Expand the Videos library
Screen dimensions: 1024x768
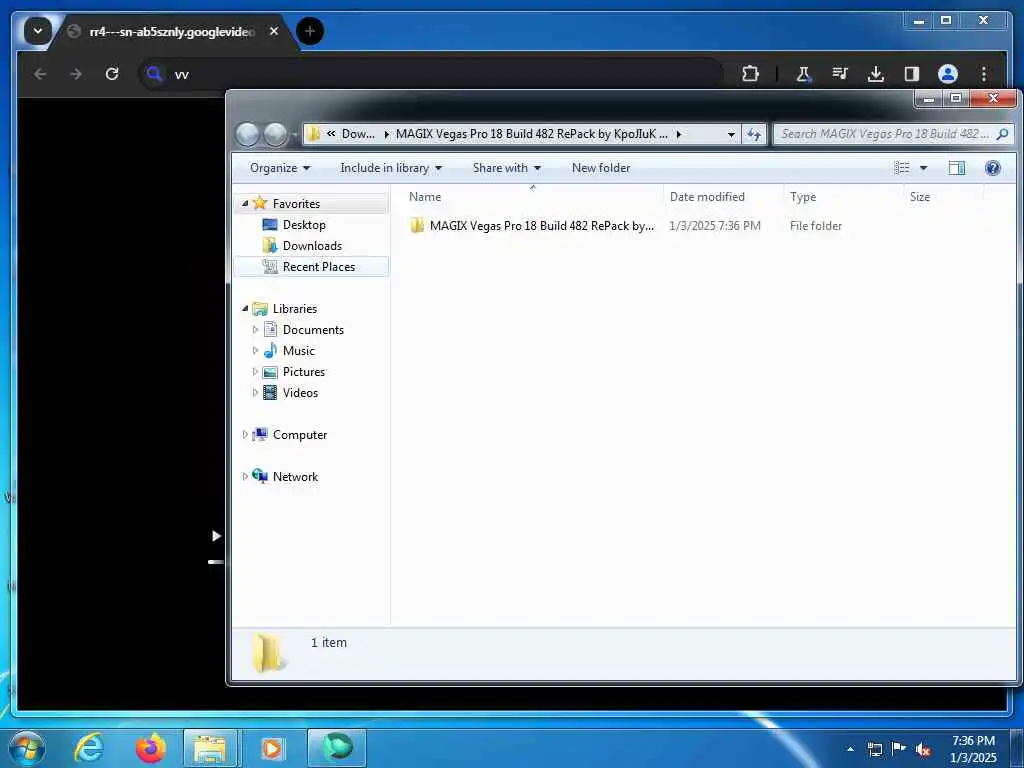[255, 392]
